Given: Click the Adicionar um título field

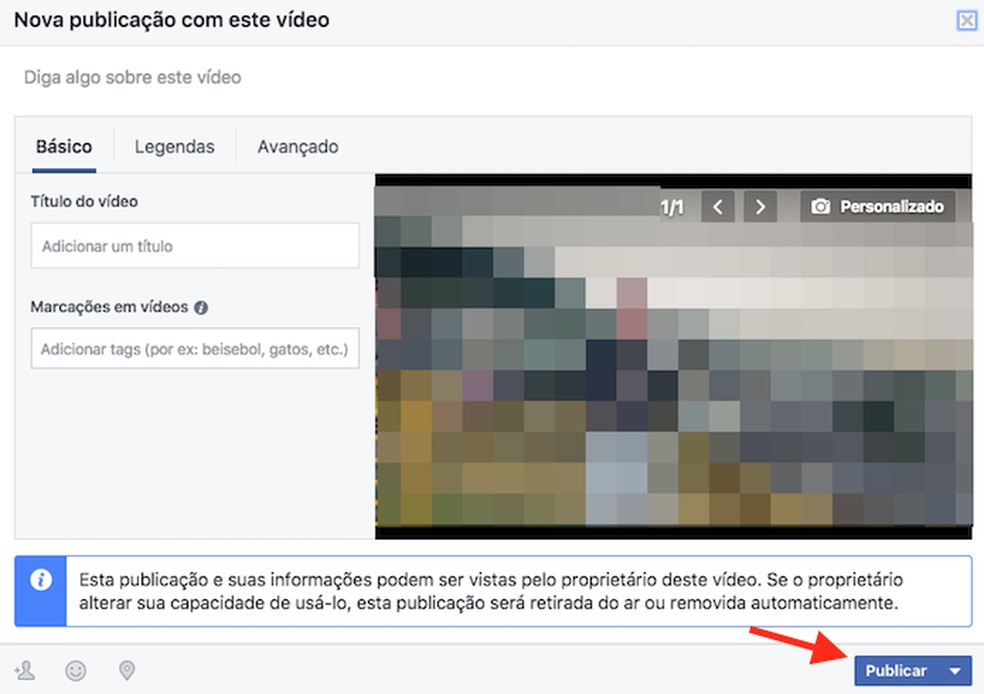Looking at the screenshot, I should 194,245.
